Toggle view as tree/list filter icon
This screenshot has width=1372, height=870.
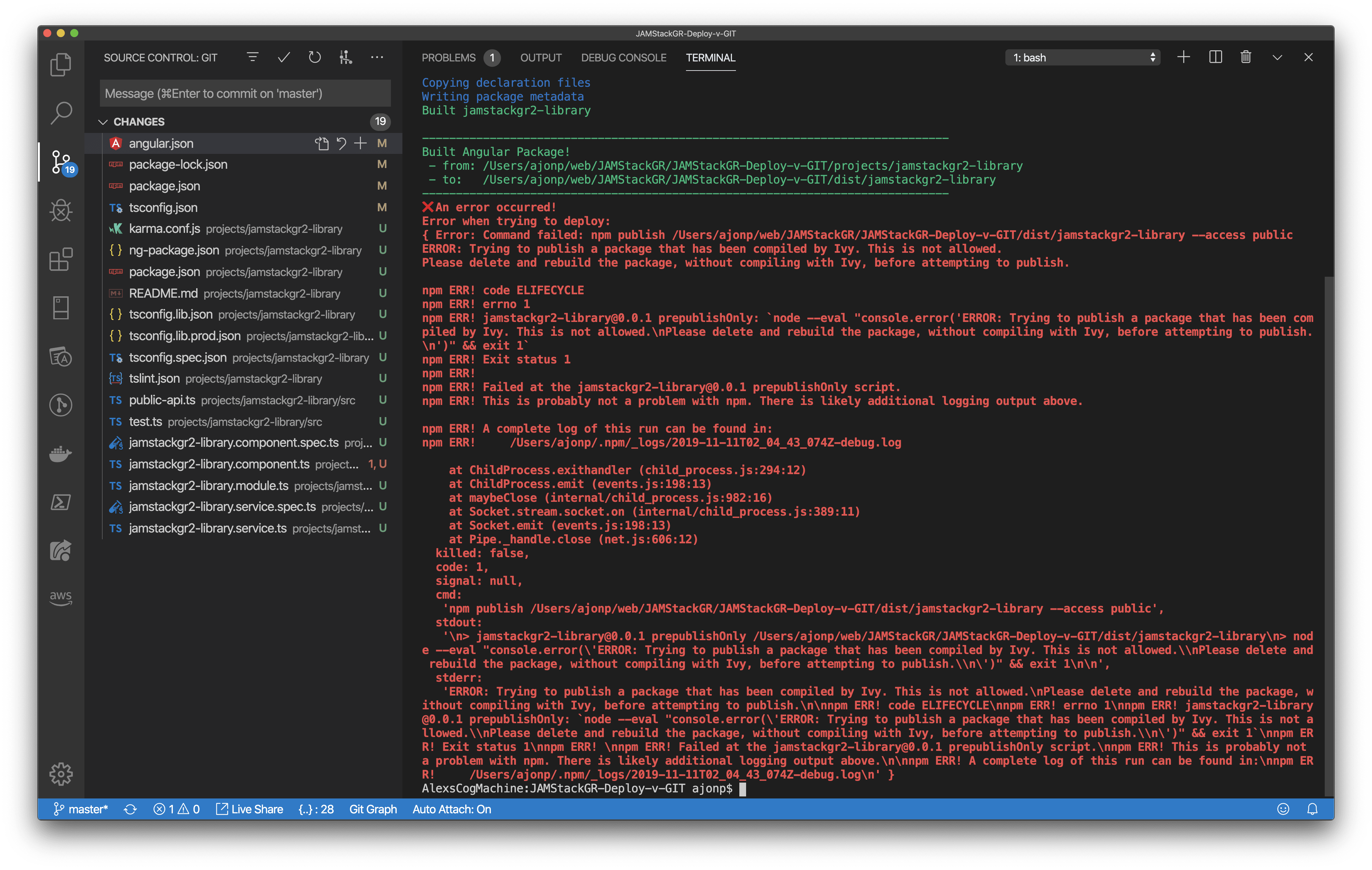(253, 57)
